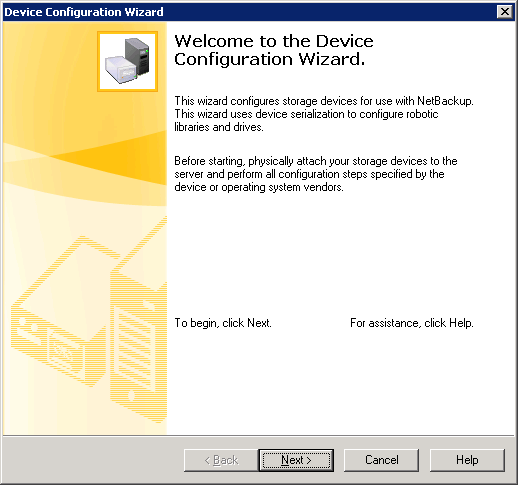Click the grayed-out < Back button
This screenshot has width=518, height=485.
(221, 460)
